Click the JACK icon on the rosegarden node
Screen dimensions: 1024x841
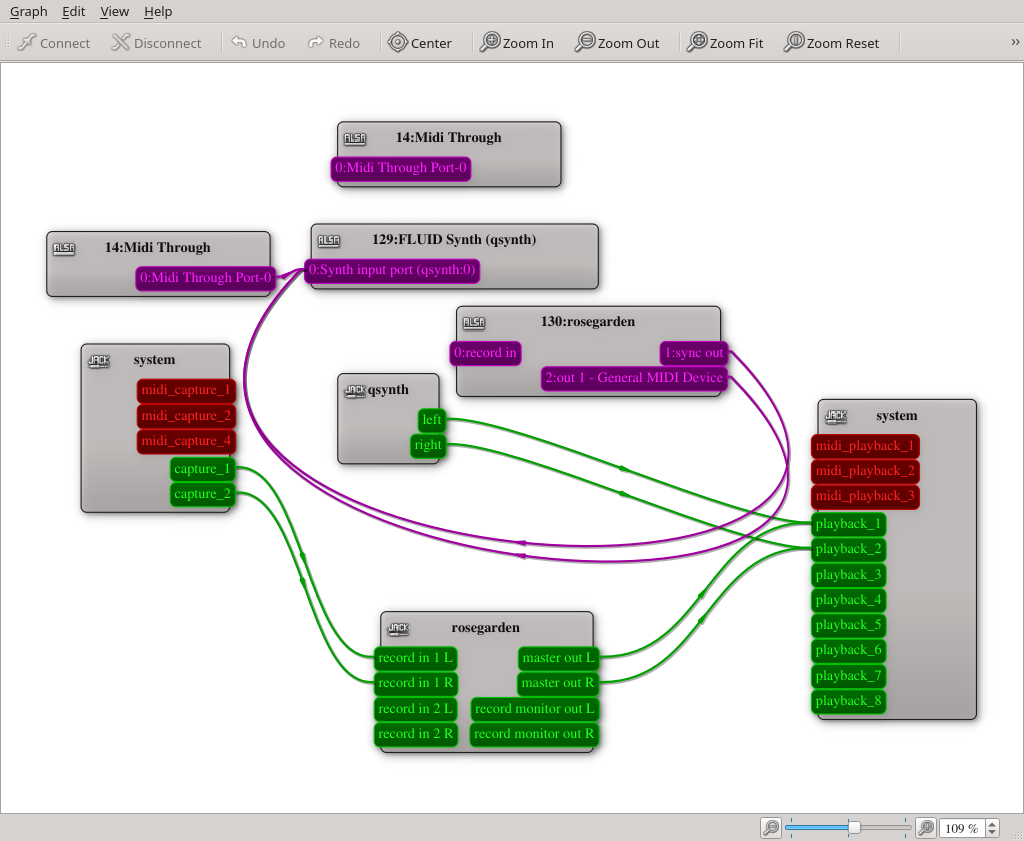click(x=398, y=628)
